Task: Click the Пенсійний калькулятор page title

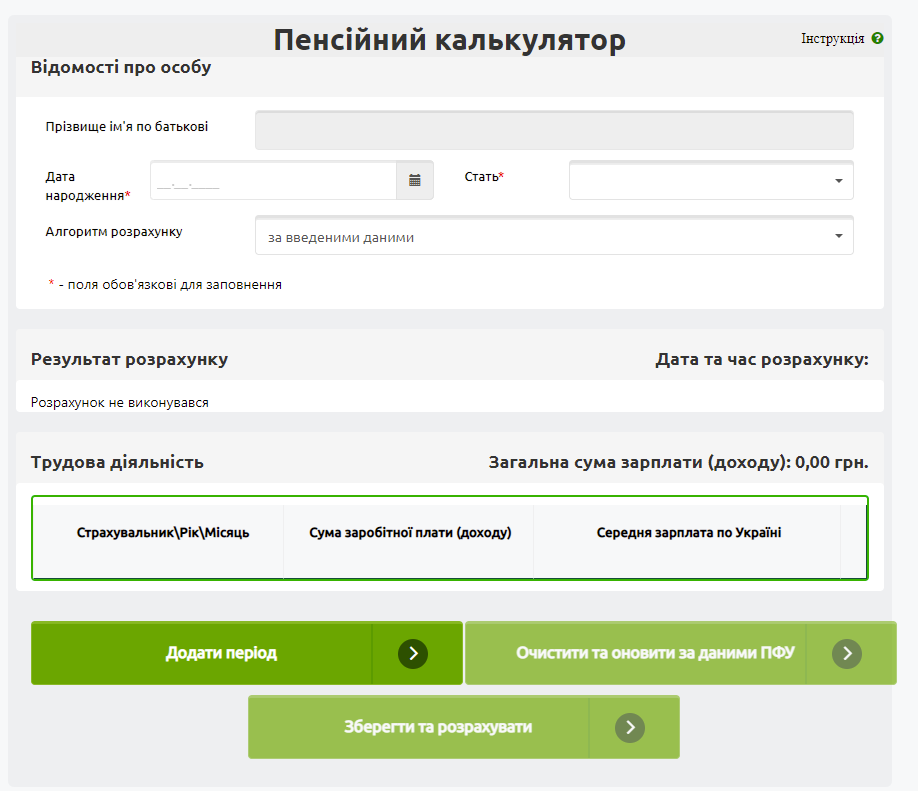Action: click(x=449, y=40)
